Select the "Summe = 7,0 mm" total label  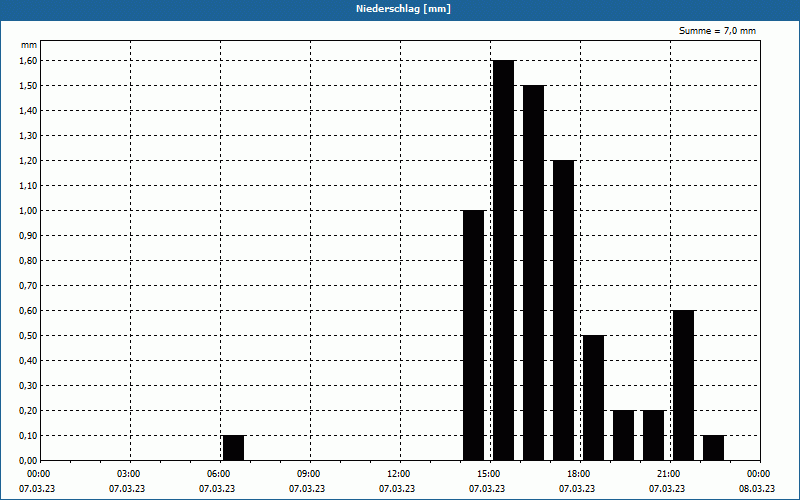(717, 31)
